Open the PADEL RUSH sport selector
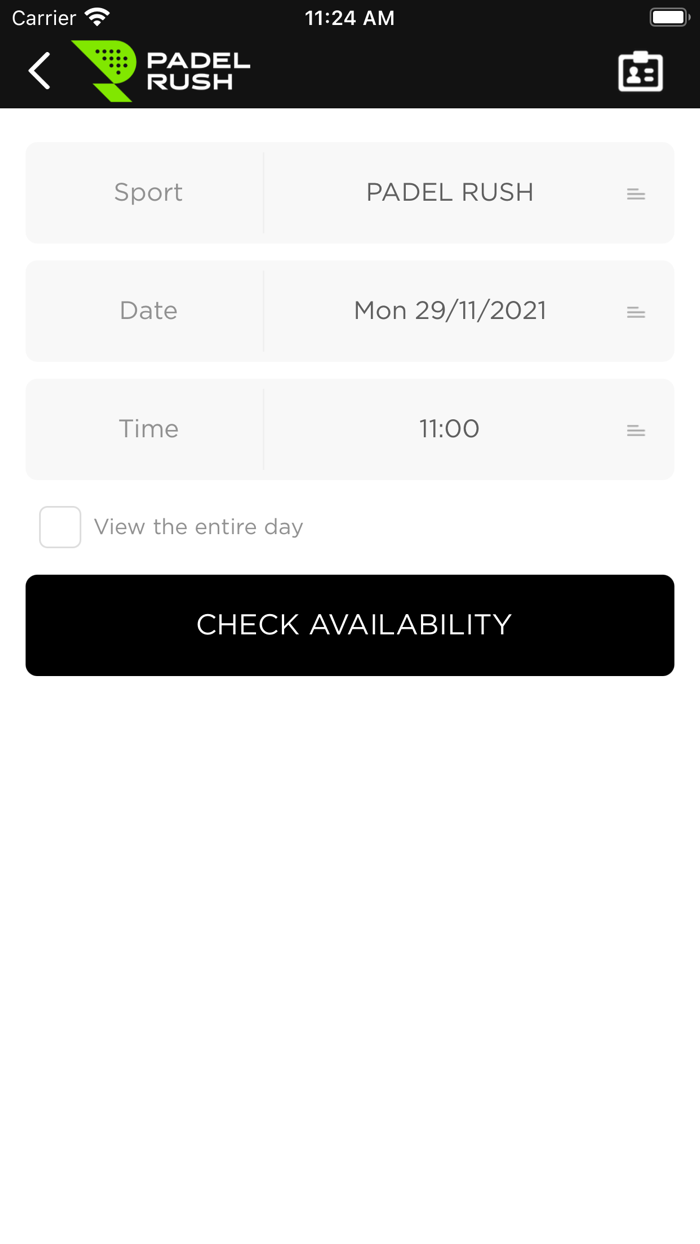This screenshot has width=700, height=1244. [x=450, y=192]
